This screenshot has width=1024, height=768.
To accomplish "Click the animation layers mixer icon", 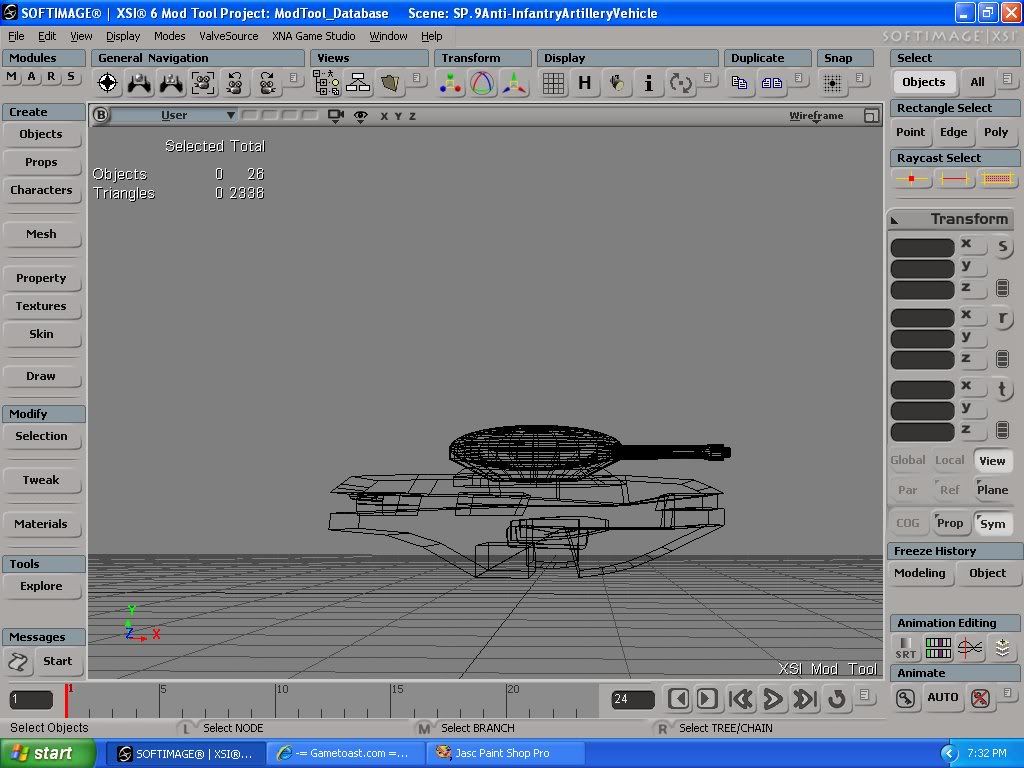I will click(x=1002, y=648).
